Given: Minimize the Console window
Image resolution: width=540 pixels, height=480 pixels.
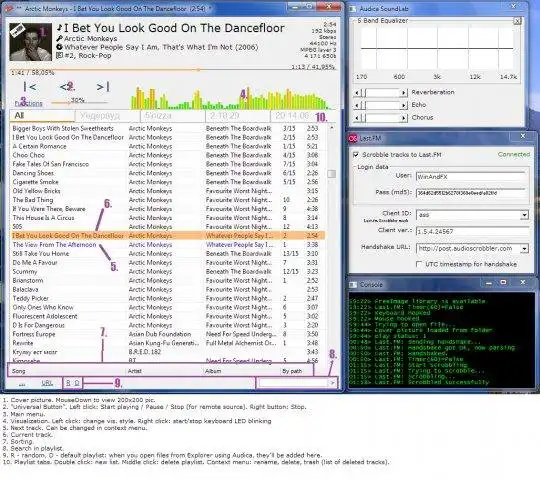Looking at the screenshot, I should click(489, 283).
